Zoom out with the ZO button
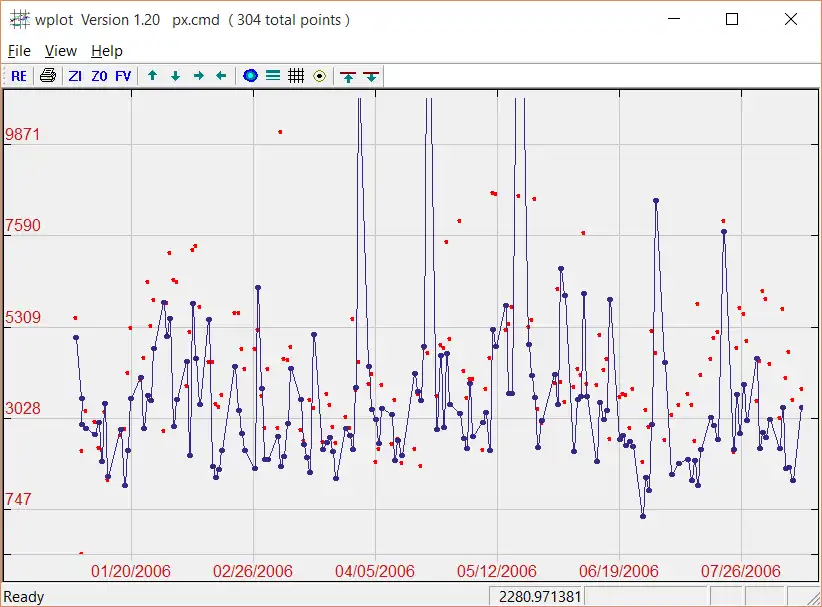The image size is (822, 607). point(99,76)
